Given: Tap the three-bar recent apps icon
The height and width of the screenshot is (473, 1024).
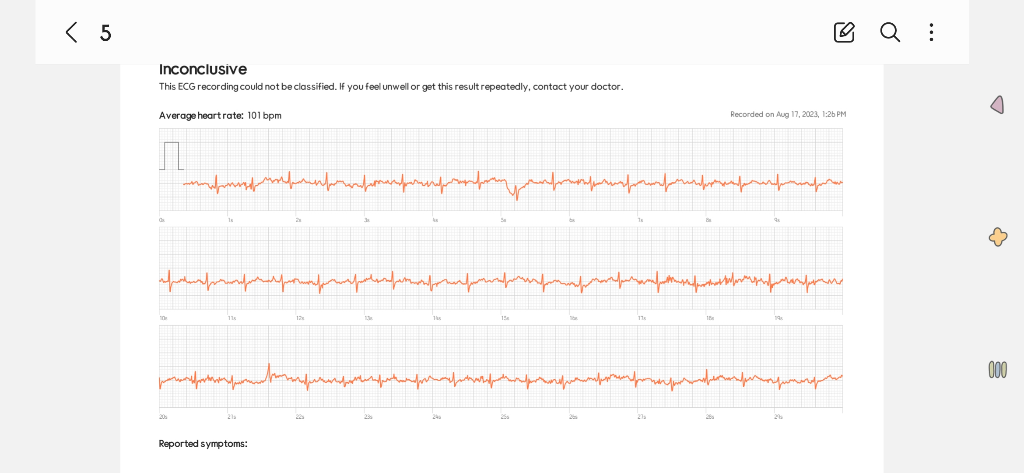Looking at the screenshot, I should [x=997, y=369].
